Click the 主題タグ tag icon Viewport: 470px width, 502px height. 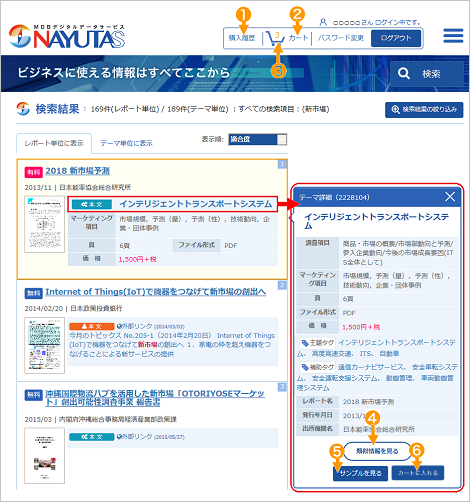(x=305, y=343)
